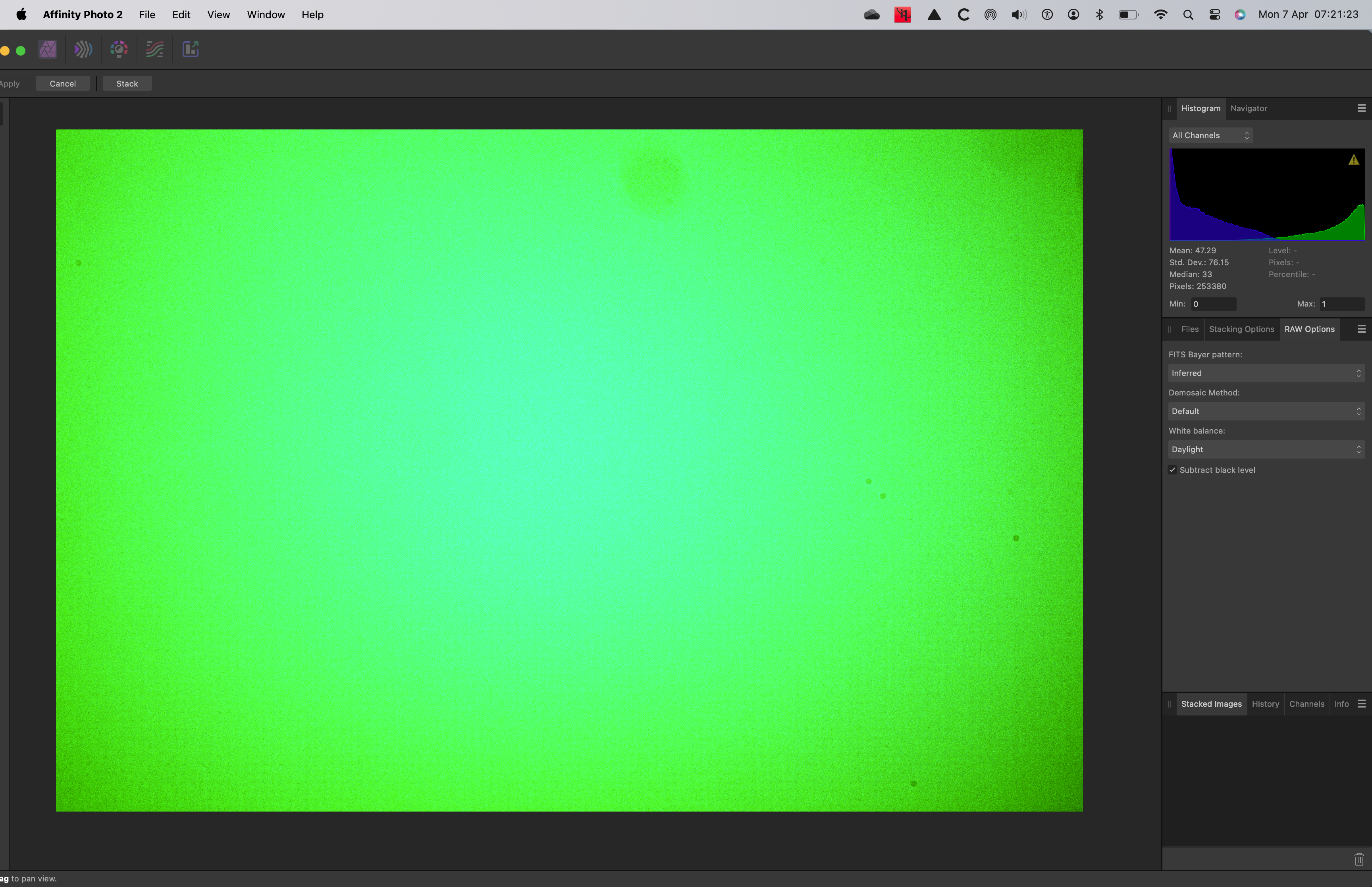Open the File menu
The height and width of the screenshot is (887, 1372).
coord(147,14)
